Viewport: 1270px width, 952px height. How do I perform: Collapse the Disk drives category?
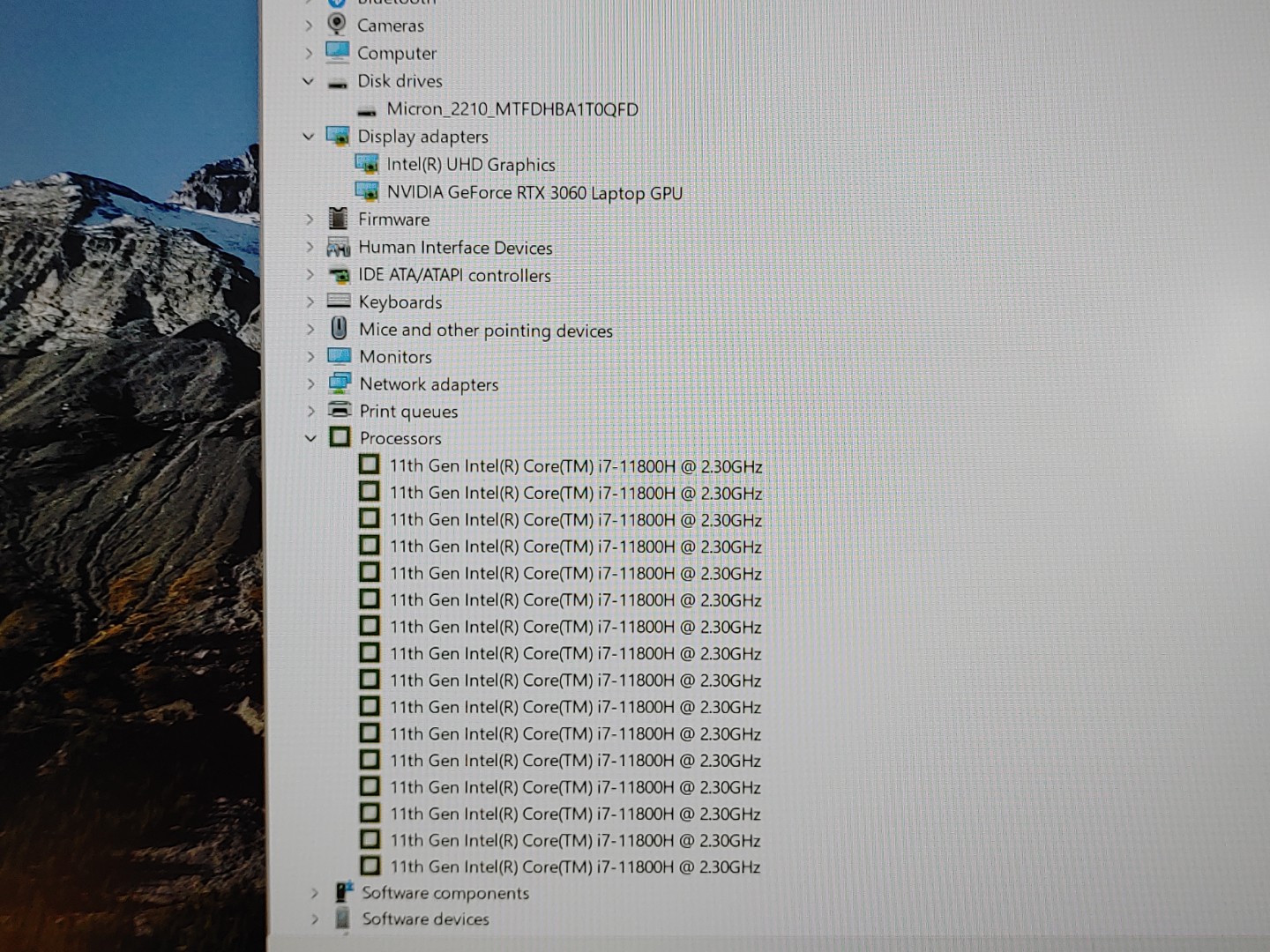tap(308, 81)
